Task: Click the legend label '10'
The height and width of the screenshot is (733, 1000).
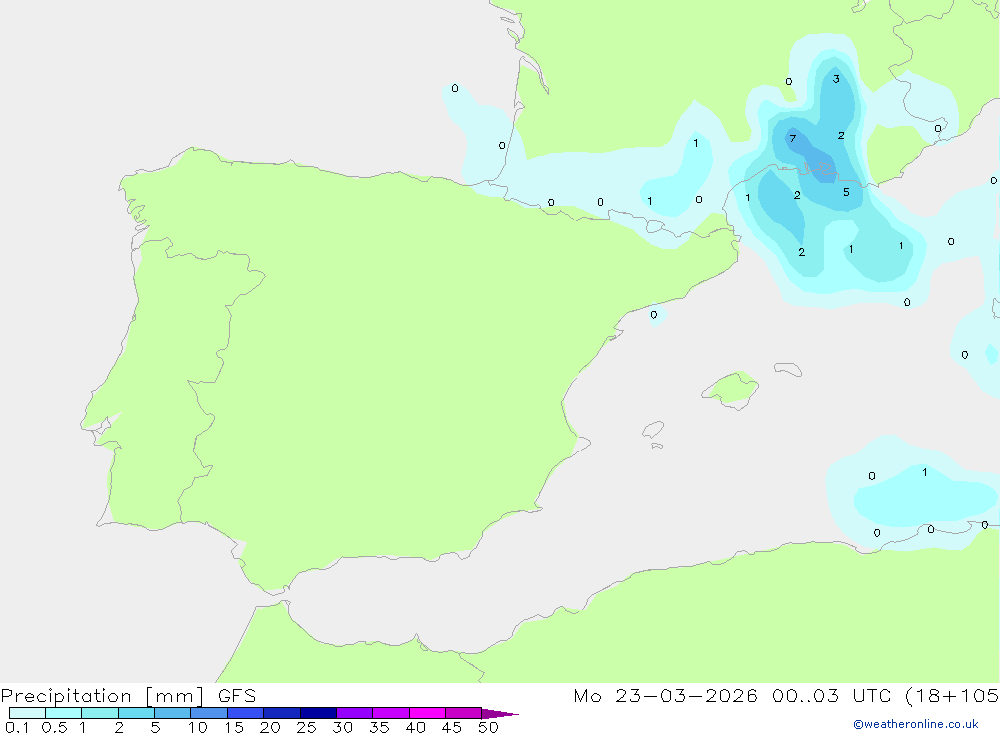Action: (198, 727)
